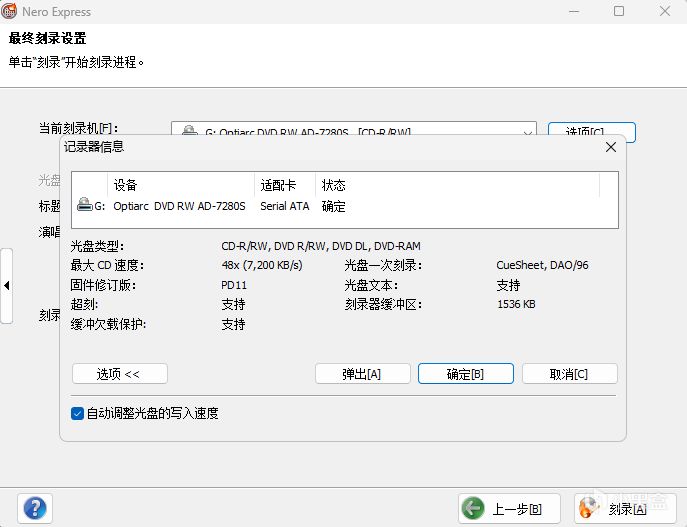The width and height of the screenshot is (687, 527).
Task: Click firmware value PD11
Action: 234,285
